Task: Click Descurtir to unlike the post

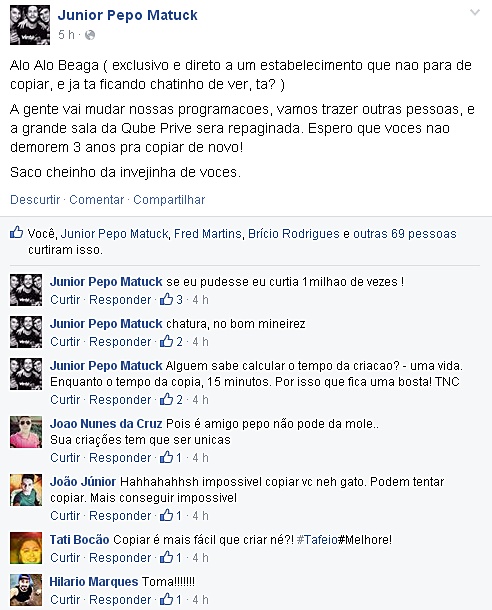Action: 35,200
